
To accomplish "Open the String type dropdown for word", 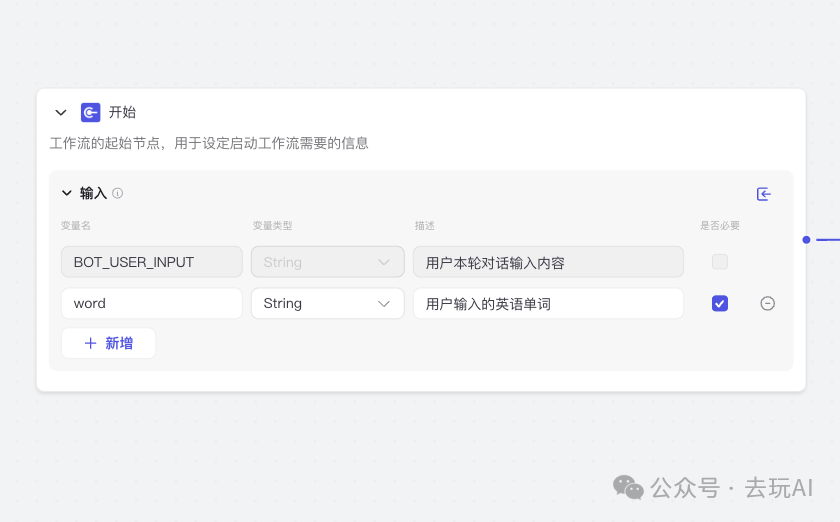I will click(327, 303).
